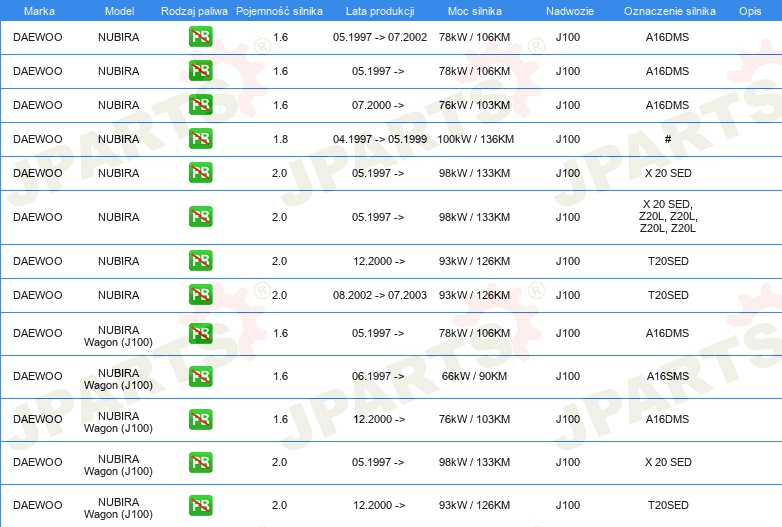This screenshot has width=782, height=527.
Task: Click fuel icon in the 08.2002 -> 07.2003 row
Action: (200, 295)
